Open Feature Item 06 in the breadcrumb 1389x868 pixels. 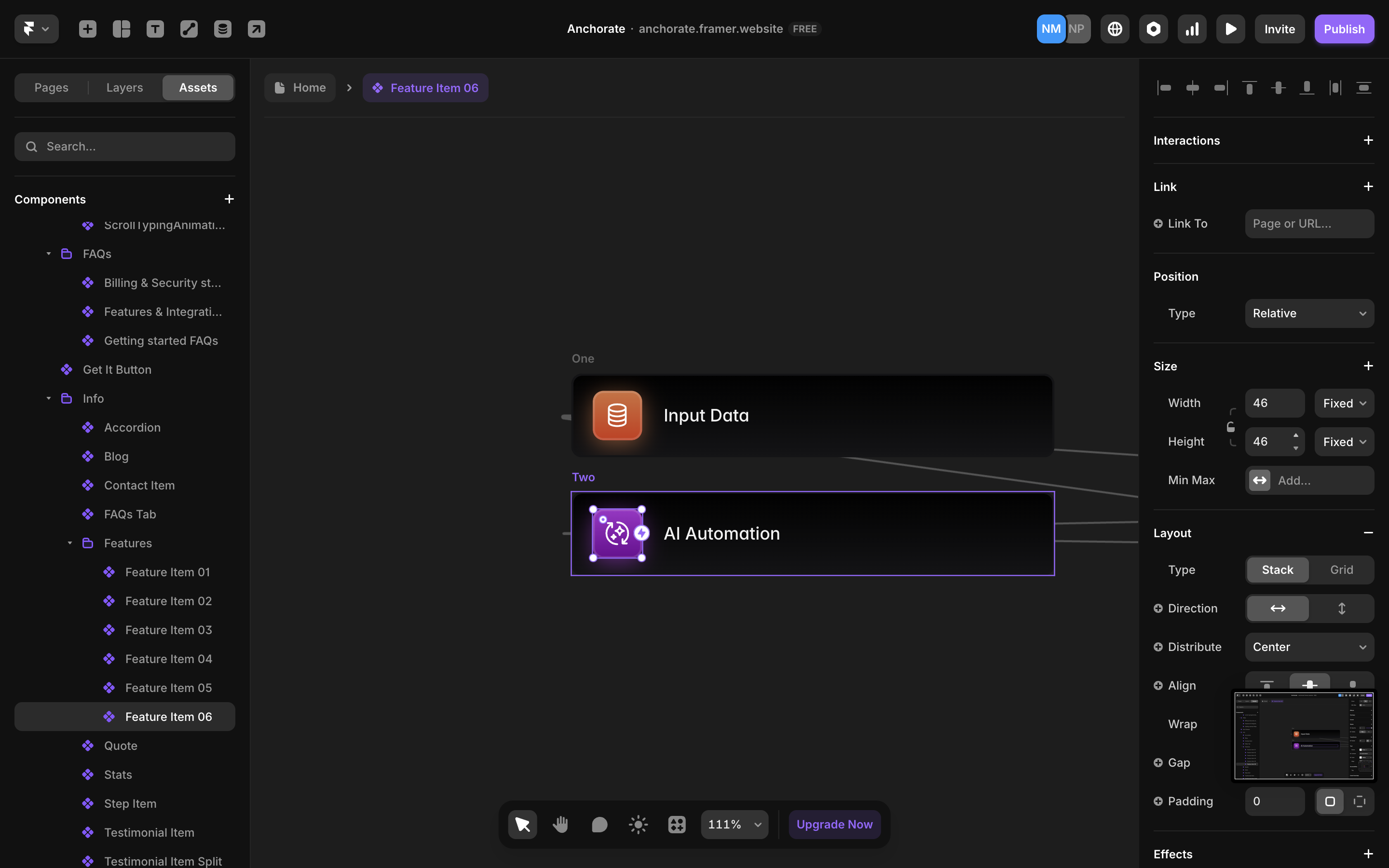425,87
